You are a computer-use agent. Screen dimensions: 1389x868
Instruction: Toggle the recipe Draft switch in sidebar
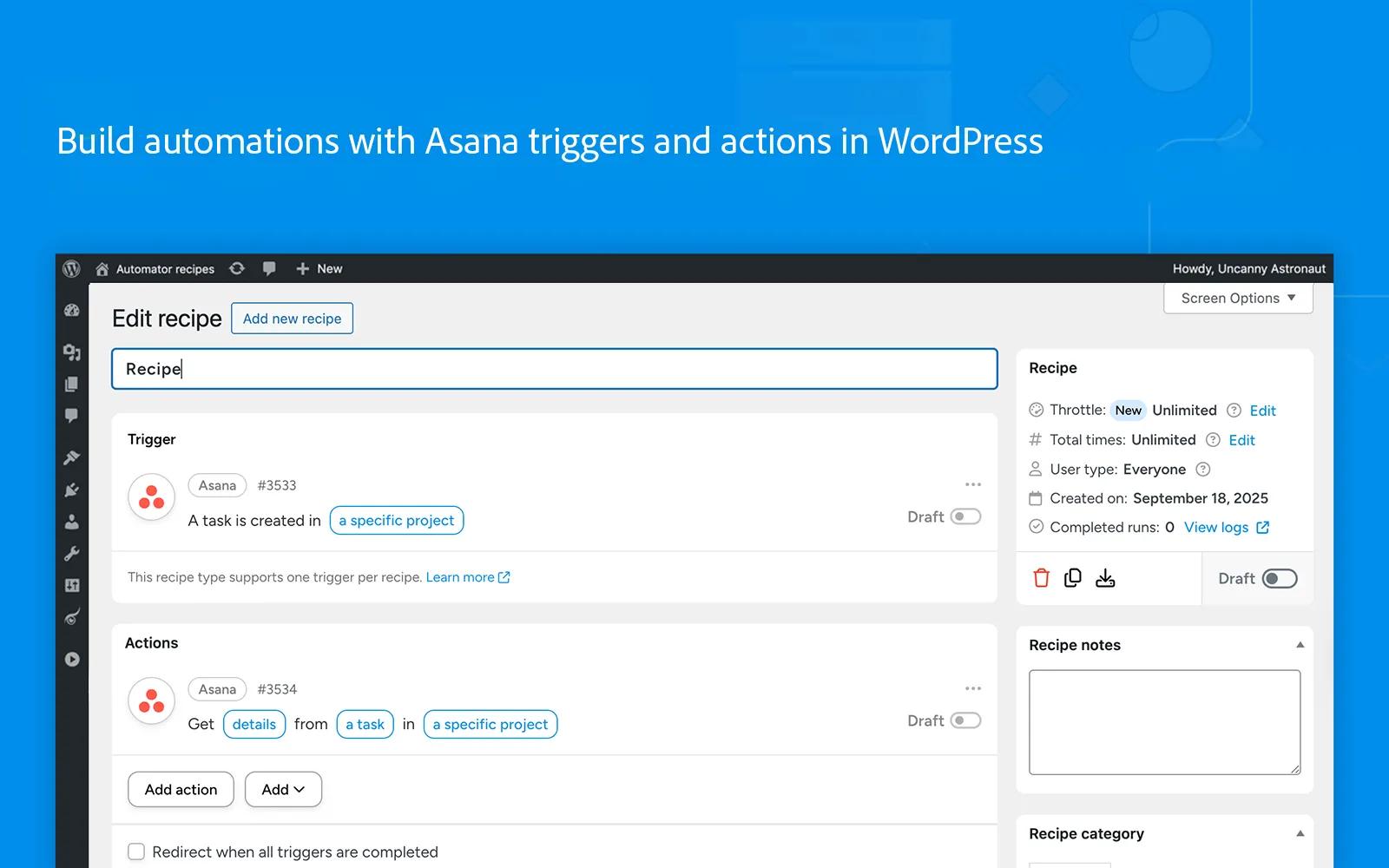[1279, 579]
